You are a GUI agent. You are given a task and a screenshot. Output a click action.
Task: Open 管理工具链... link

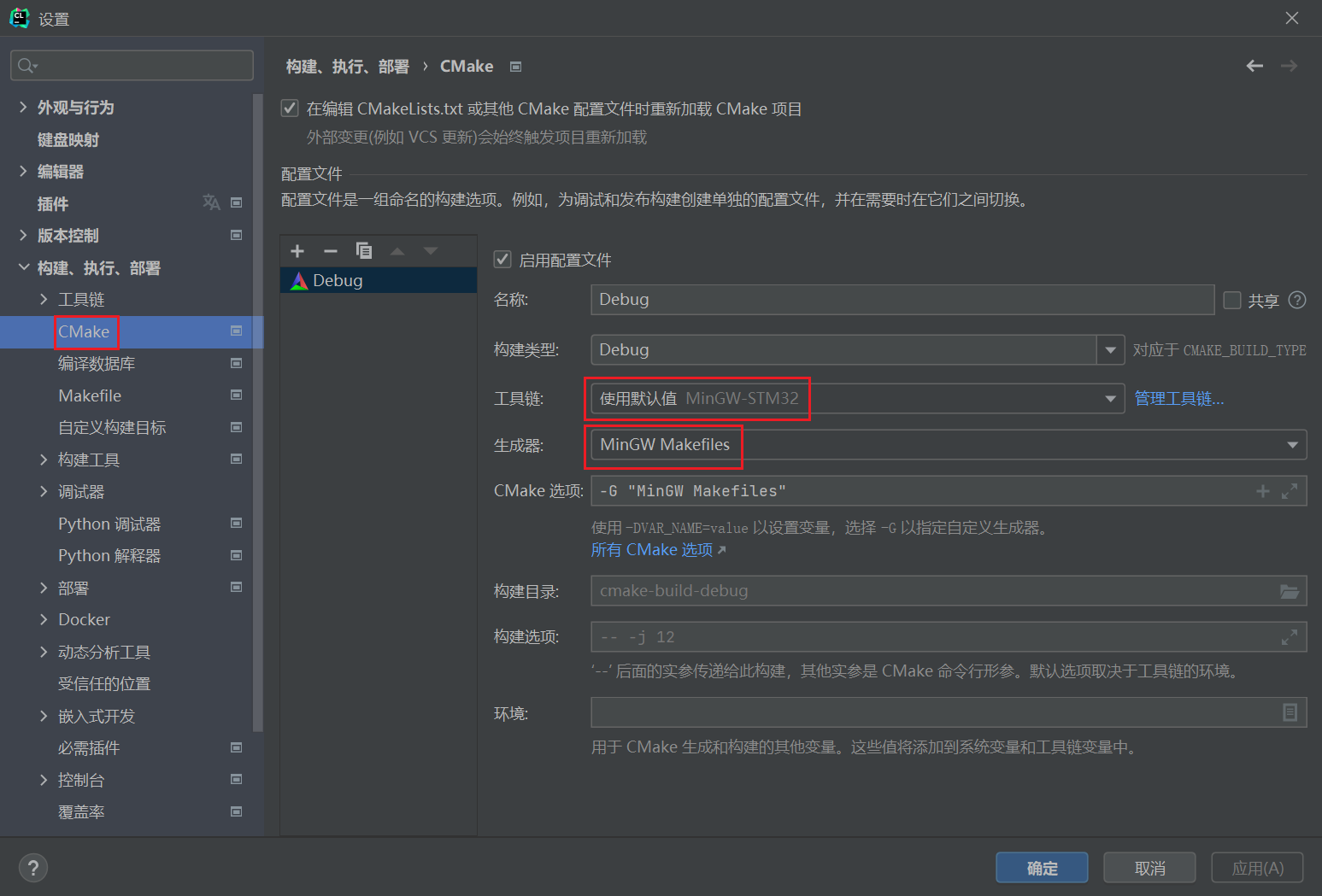1179,399
